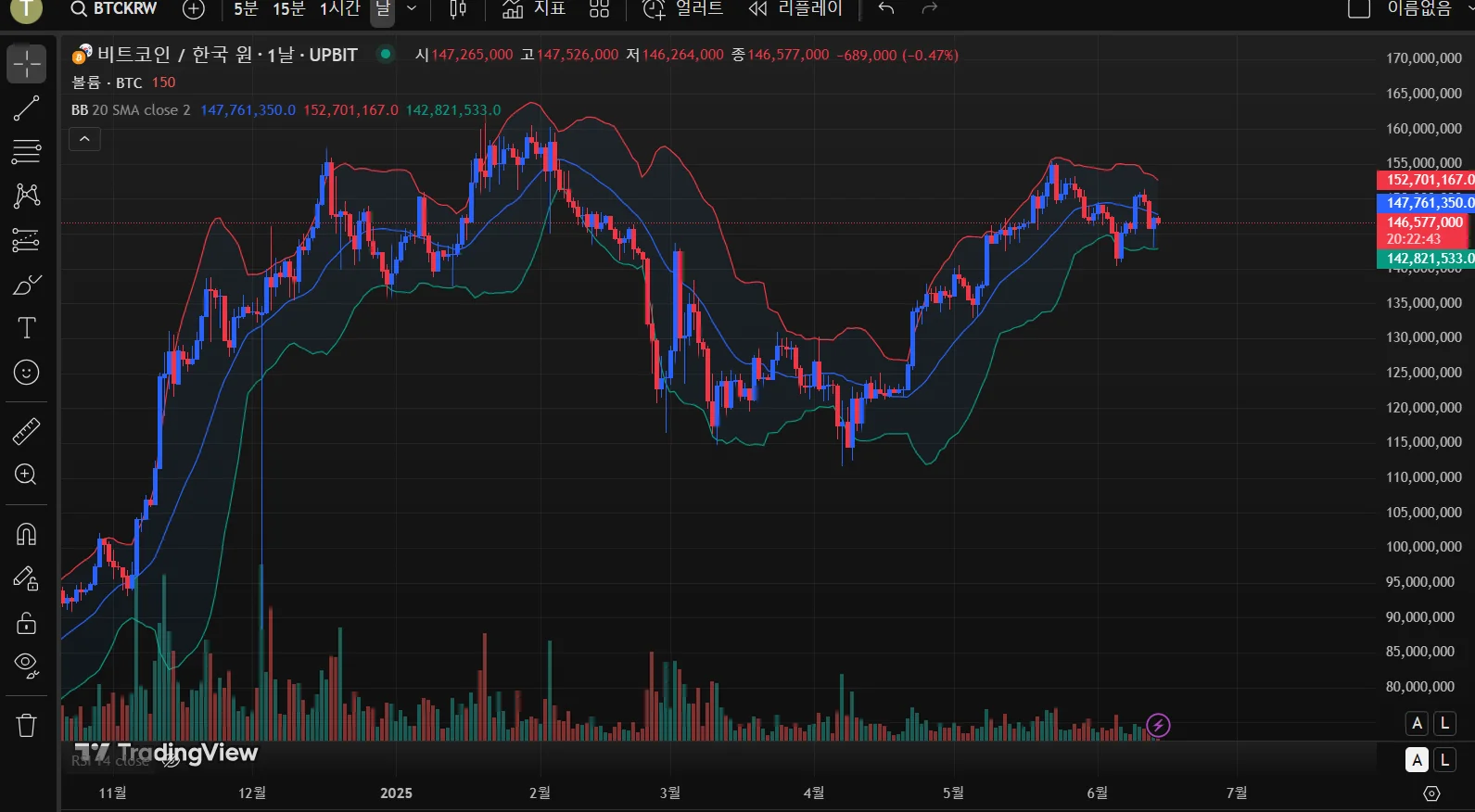
Task: Toggle hide all drawings eye icon
Action: click(26, 665)
